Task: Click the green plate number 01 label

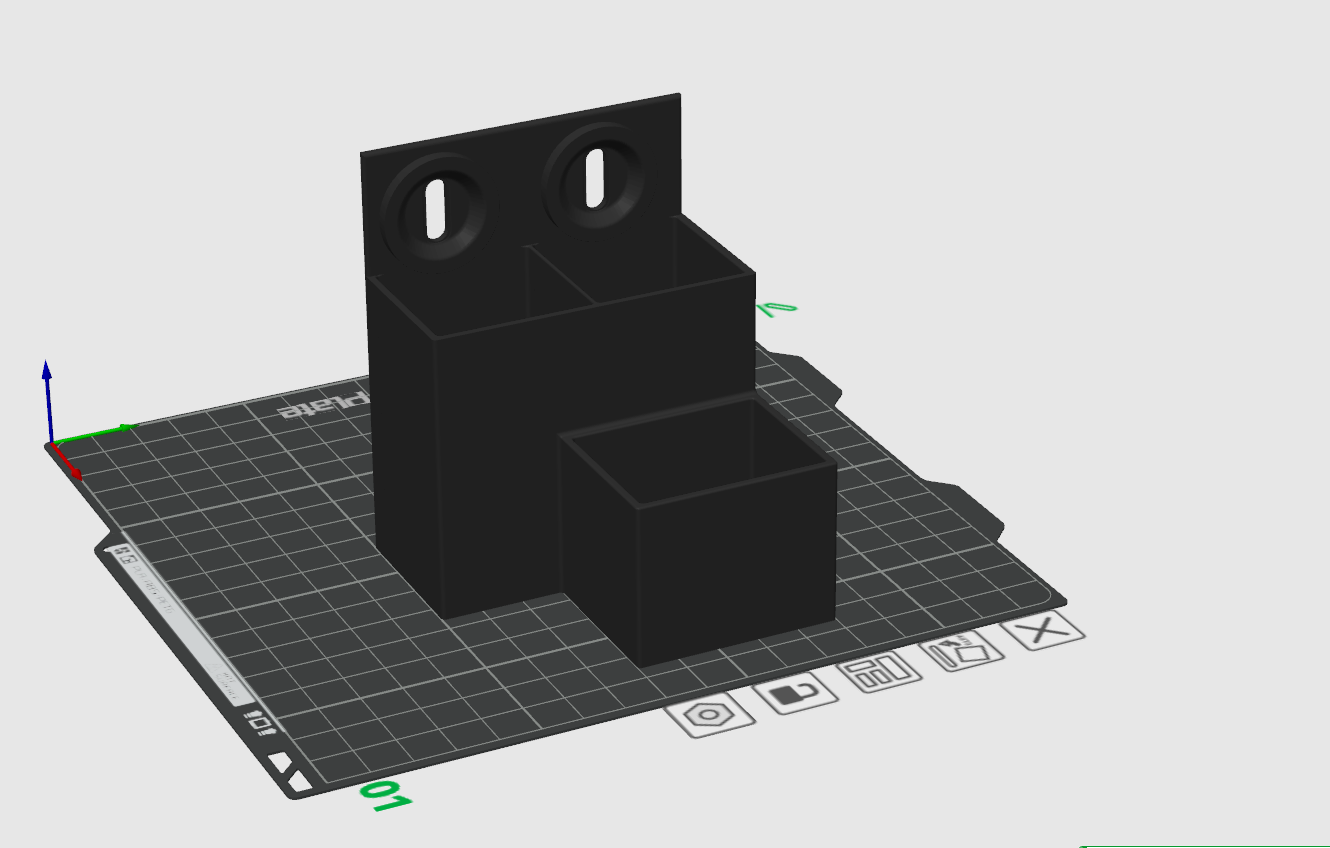Action: coord(386,795)
